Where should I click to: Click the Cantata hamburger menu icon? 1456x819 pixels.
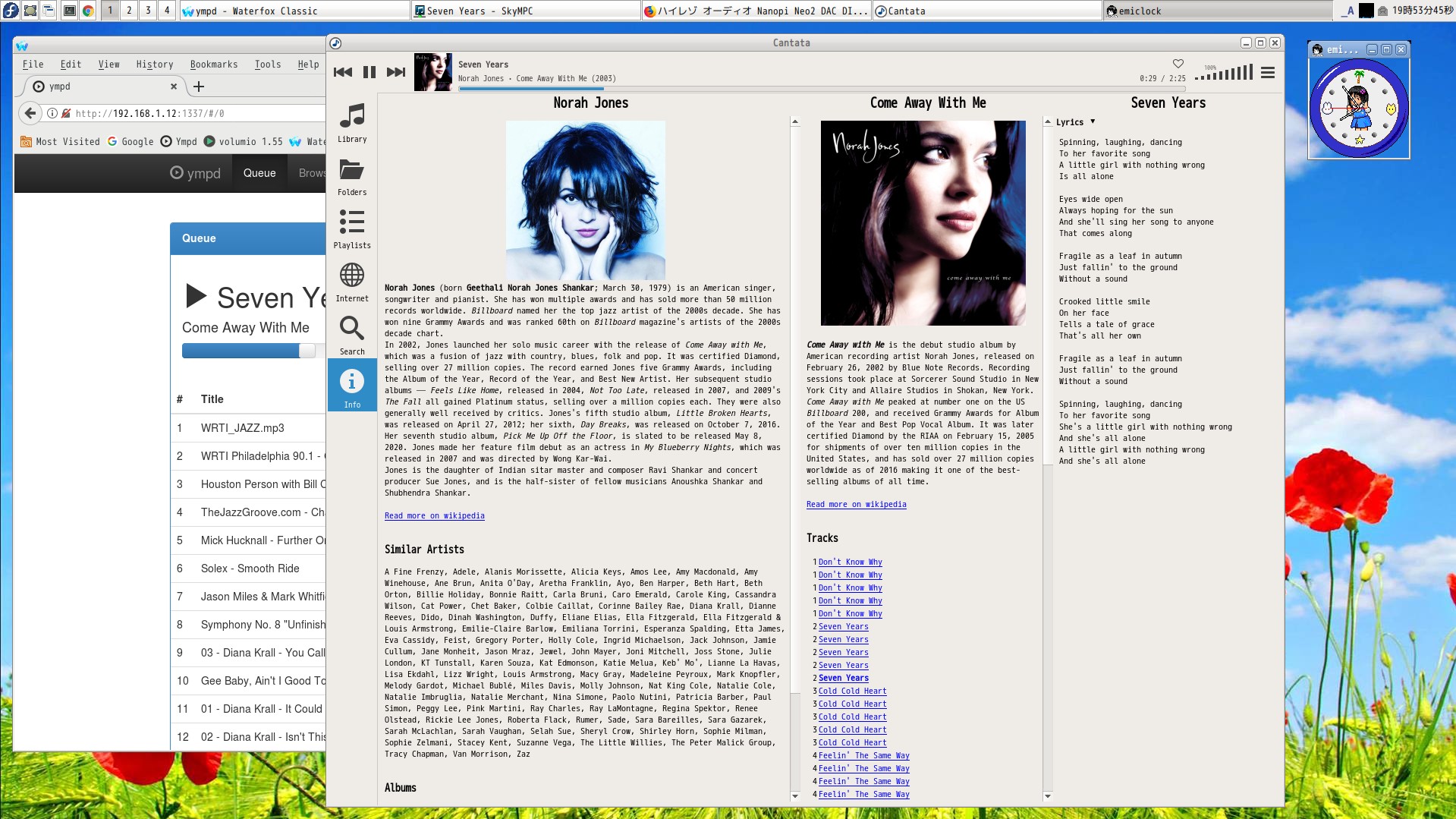click(1267, 73)
